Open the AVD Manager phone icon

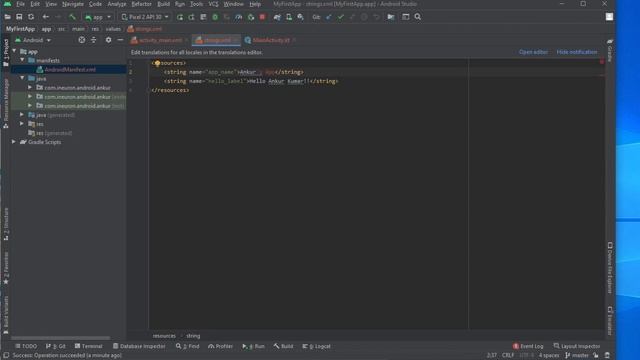tap(289, 17)
